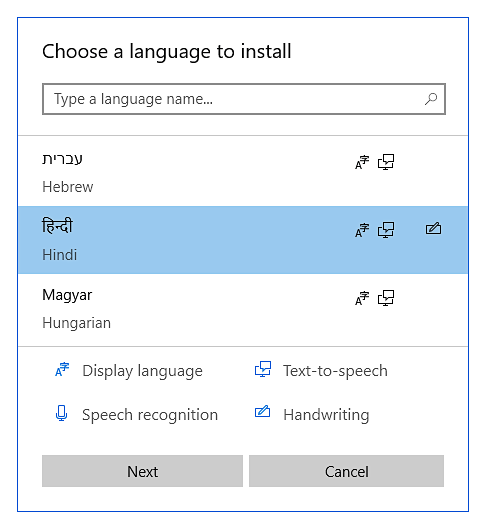
Task: Click the Hungarian text-to-speech icon
Action: coord(386,298)
